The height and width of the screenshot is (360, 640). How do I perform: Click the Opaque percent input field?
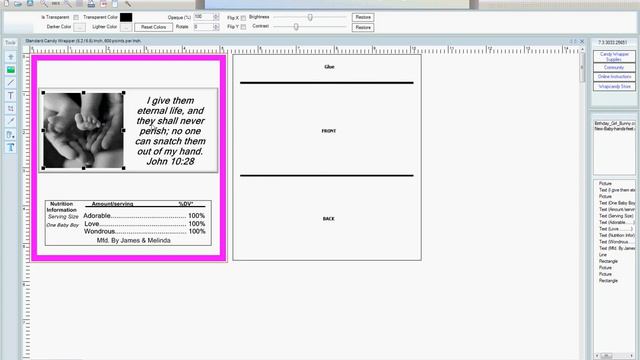pyautogui.click(x=203, y=17)
